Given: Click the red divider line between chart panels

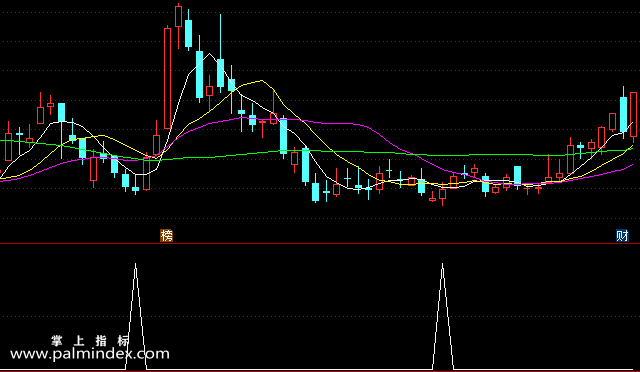Looking at the screenshot, I should (x=320, y=243).
